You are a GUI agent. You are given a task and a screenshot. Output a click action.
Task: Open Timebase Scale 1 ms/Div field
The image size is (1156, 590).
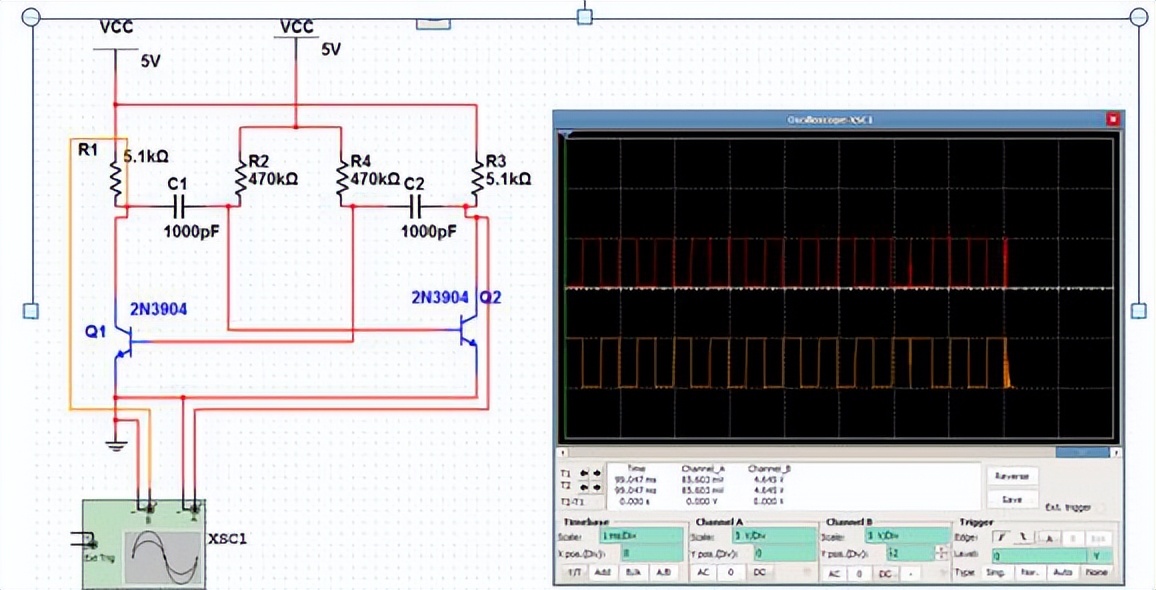pyautogui.click(x=641, y=535)
